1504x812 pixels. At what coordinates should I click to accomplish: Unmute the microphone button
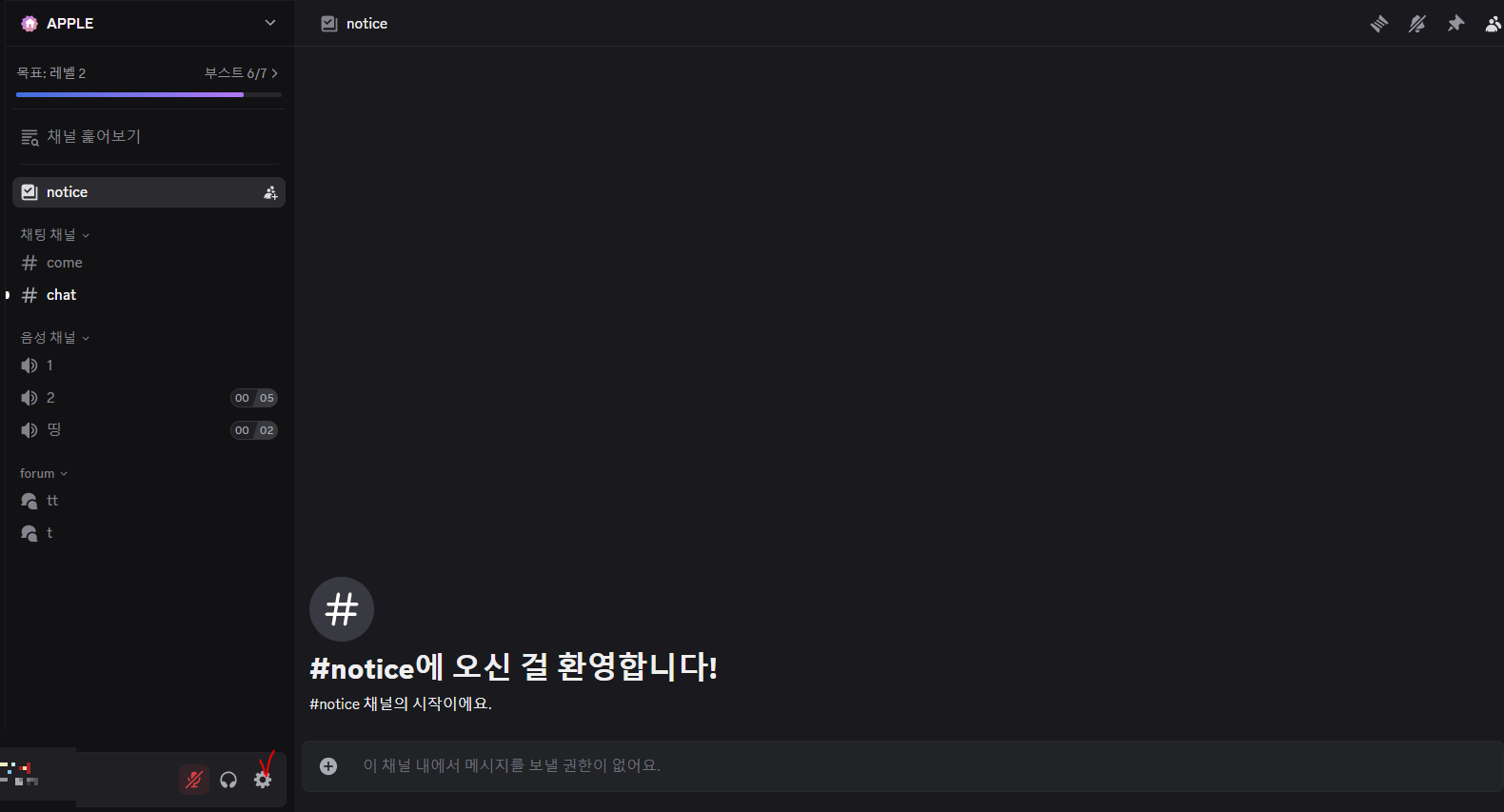coord(194,780)
